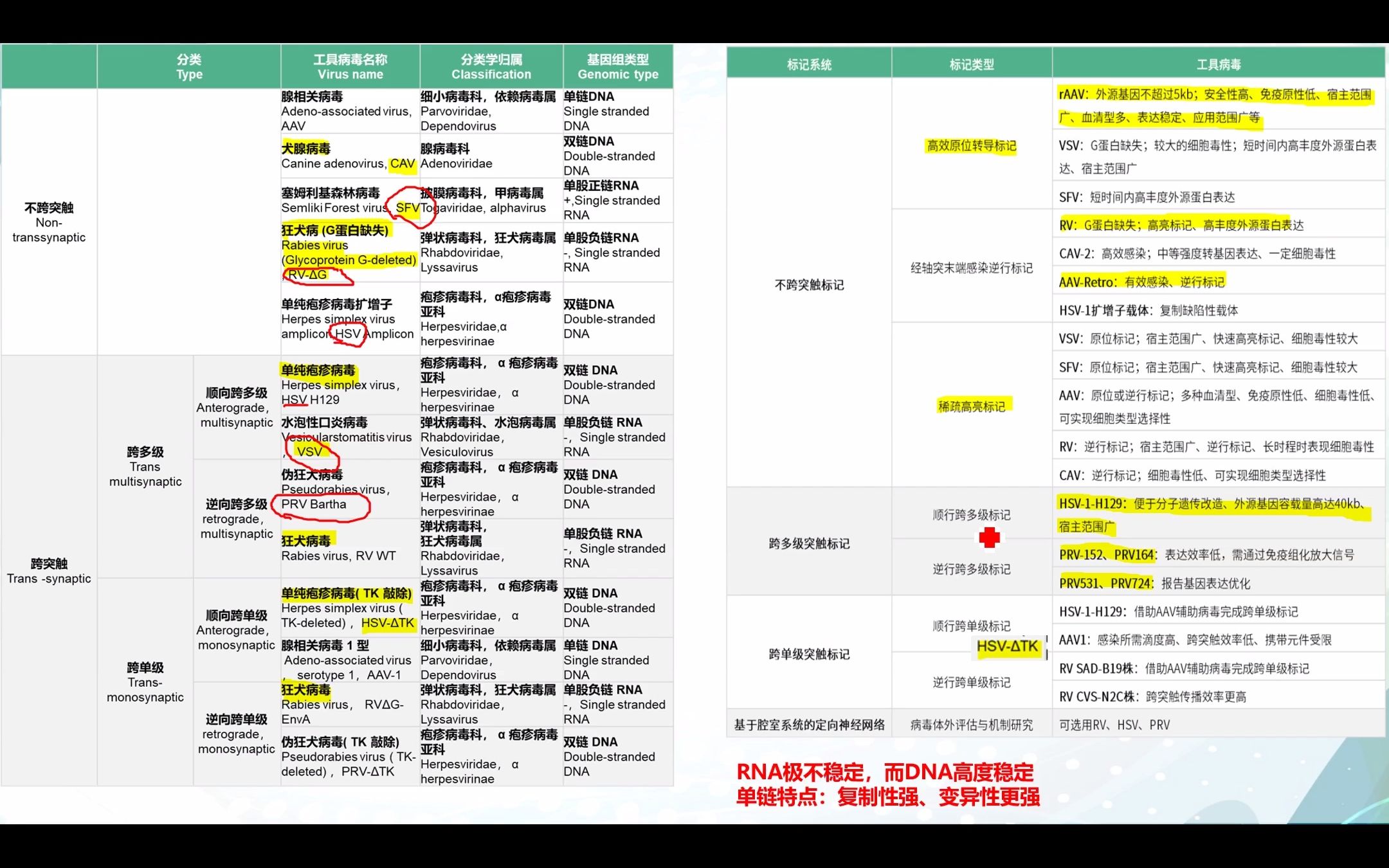This screenshot has width=1389, height=868.
Task: Click '顺行跨单级标记' cell
Action: click(972, 626)
